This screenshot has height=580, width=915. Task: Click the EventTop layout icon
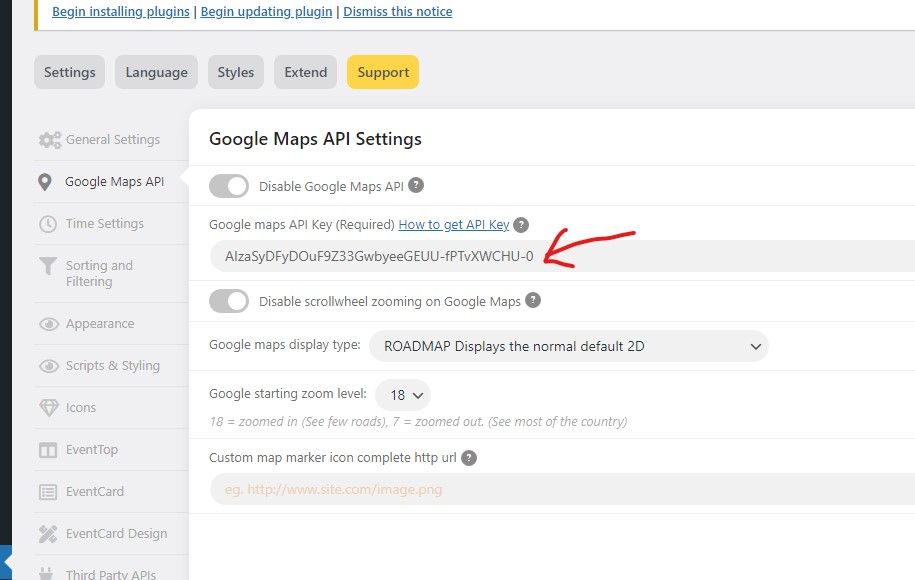point(48,450)
